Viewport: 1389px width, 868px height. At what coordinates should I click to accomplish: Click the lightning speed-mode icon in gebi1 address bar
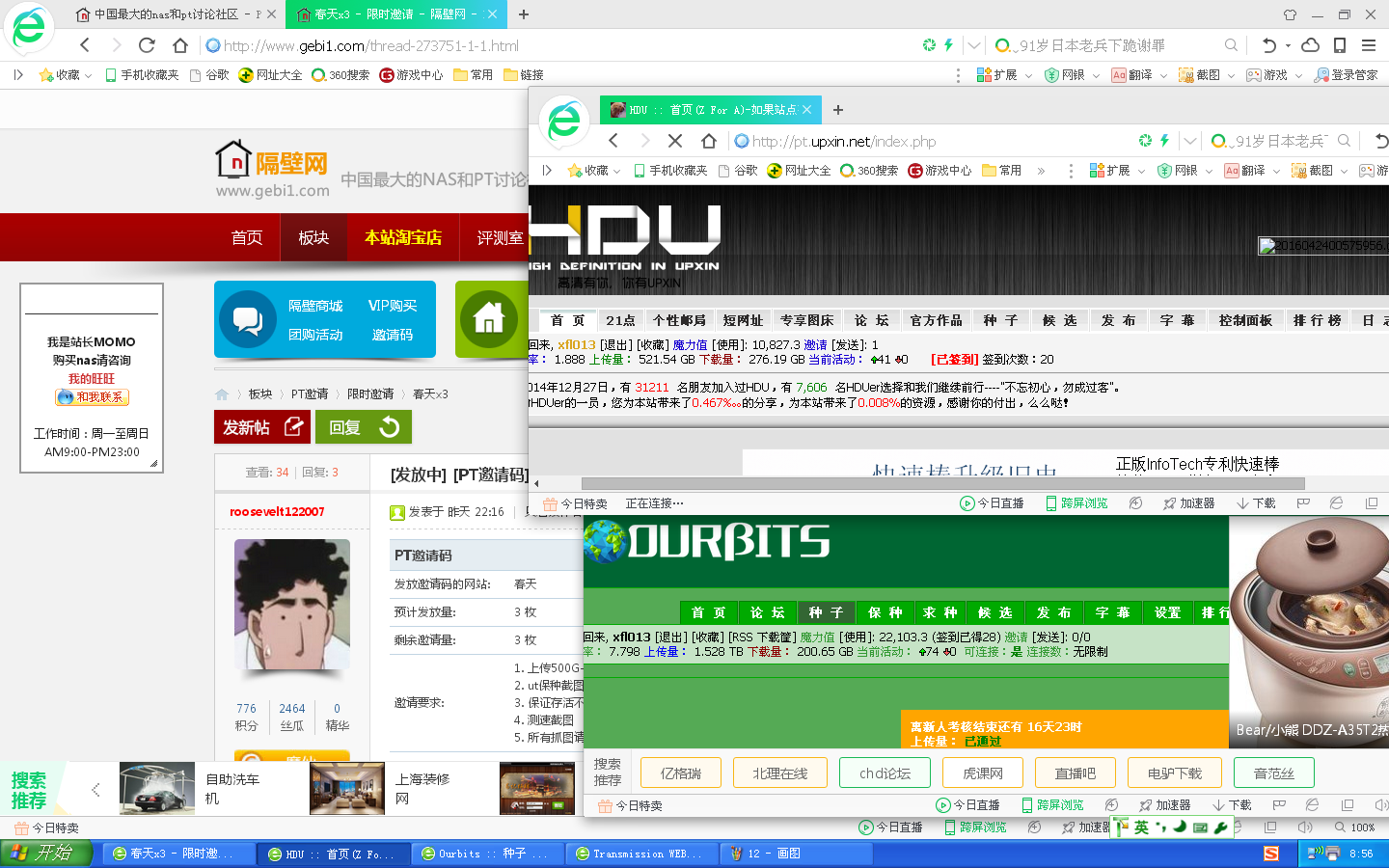click(948, 45)
